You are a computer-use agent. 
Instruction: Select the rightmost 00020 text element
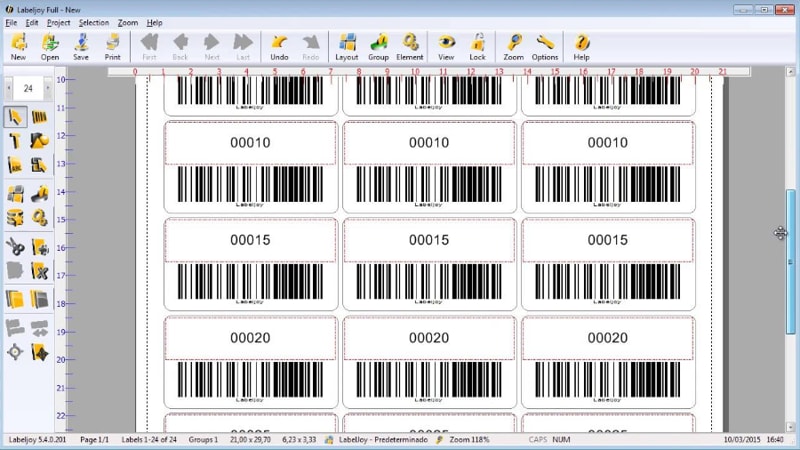pos(608,338)
